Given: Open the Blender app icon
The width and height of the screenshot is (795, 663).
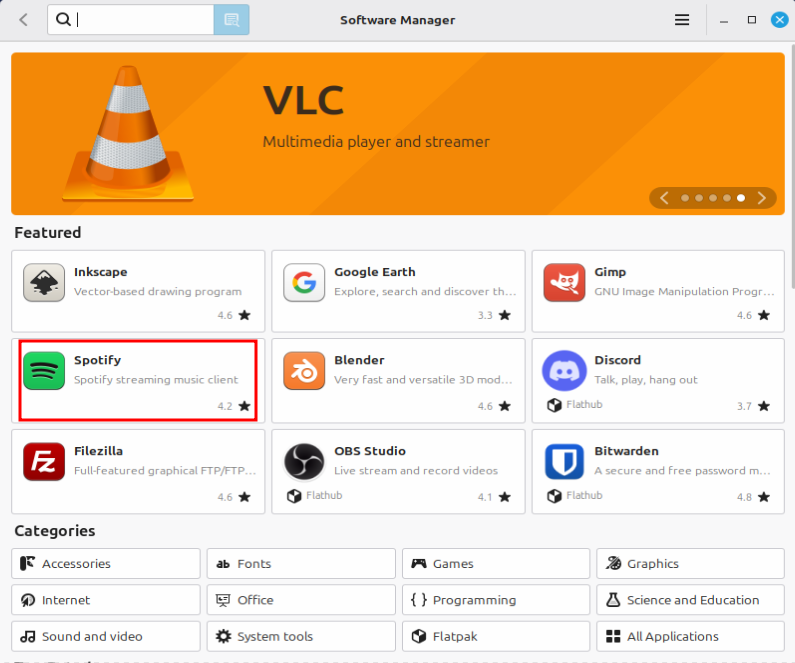Looking at the screenshot, I should pyautogui.click(x=304, y=371).
